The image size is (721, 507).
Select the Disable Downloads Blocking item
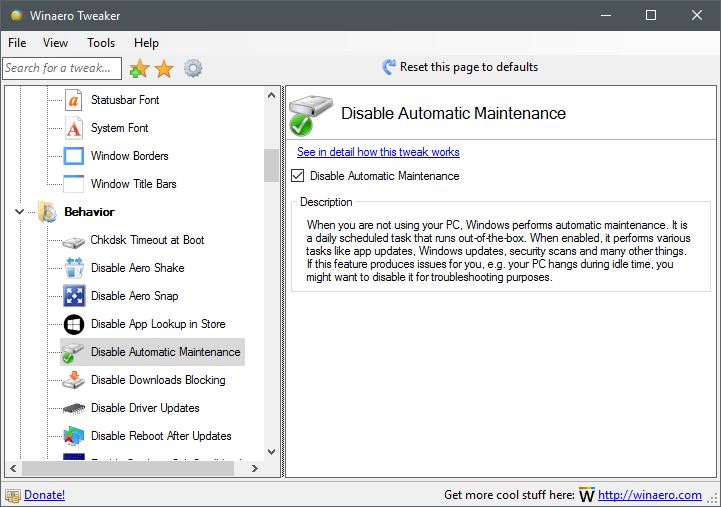tap(158, 380)
